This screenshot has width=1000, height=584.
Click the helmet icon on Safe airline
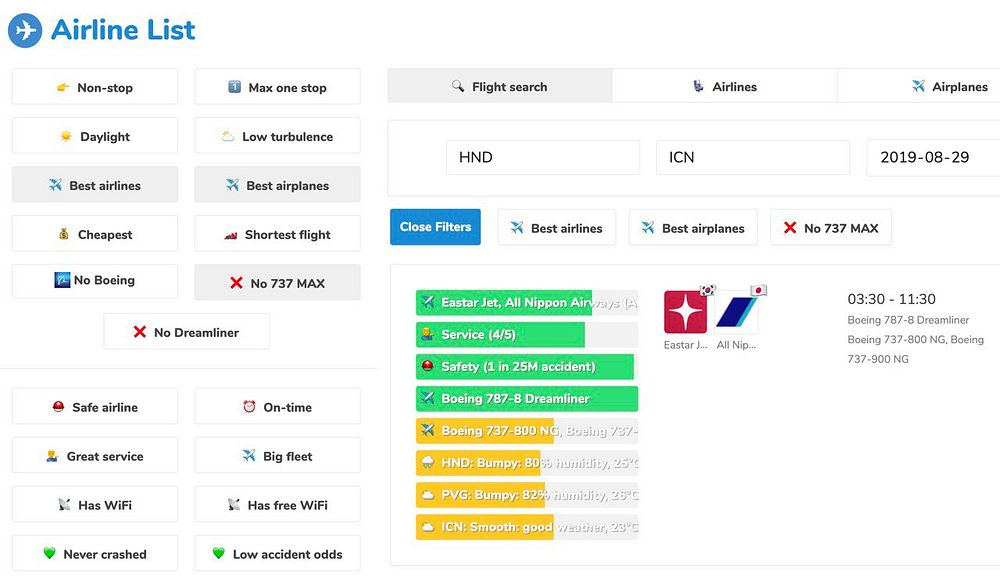click(58, 406)
